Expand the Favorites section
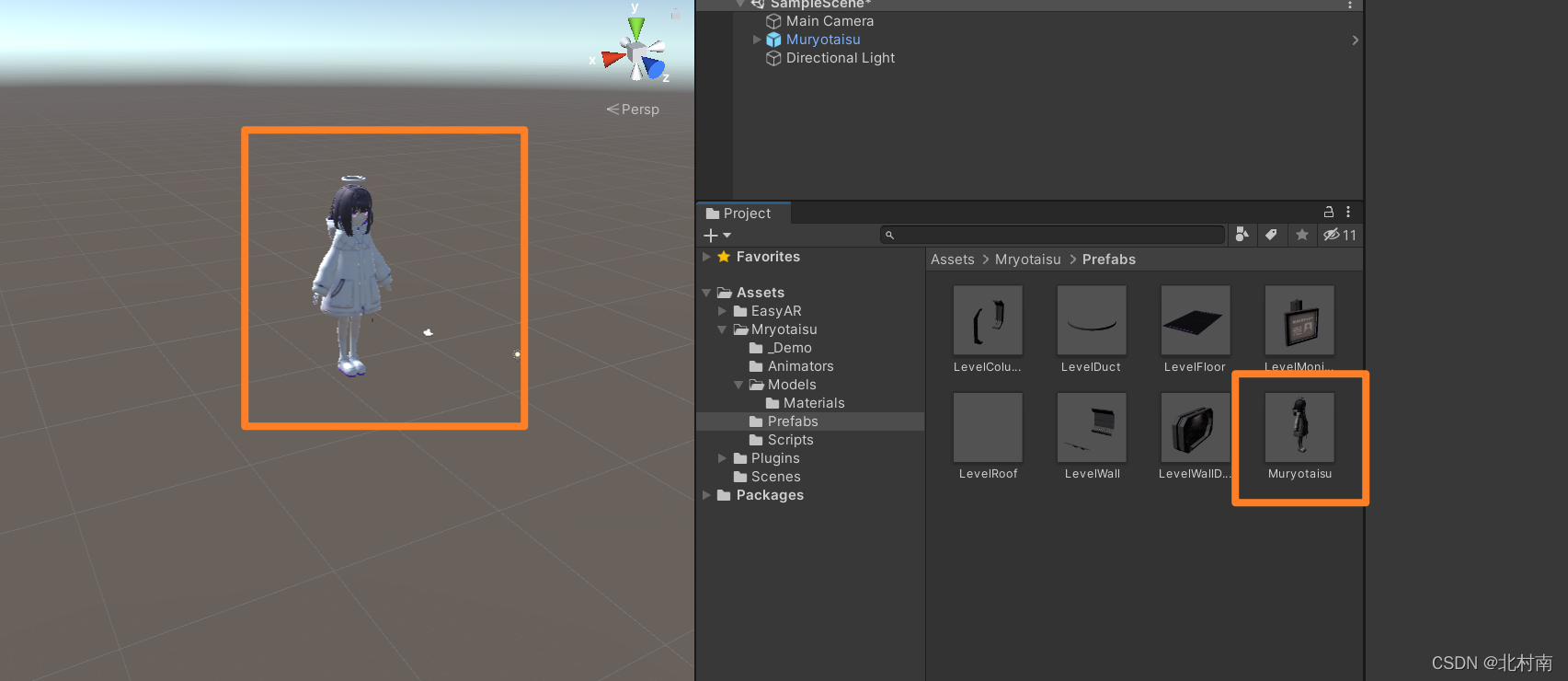Image resolution: width=1568 pixels, height=681 pixels. (x=706, y=257)
